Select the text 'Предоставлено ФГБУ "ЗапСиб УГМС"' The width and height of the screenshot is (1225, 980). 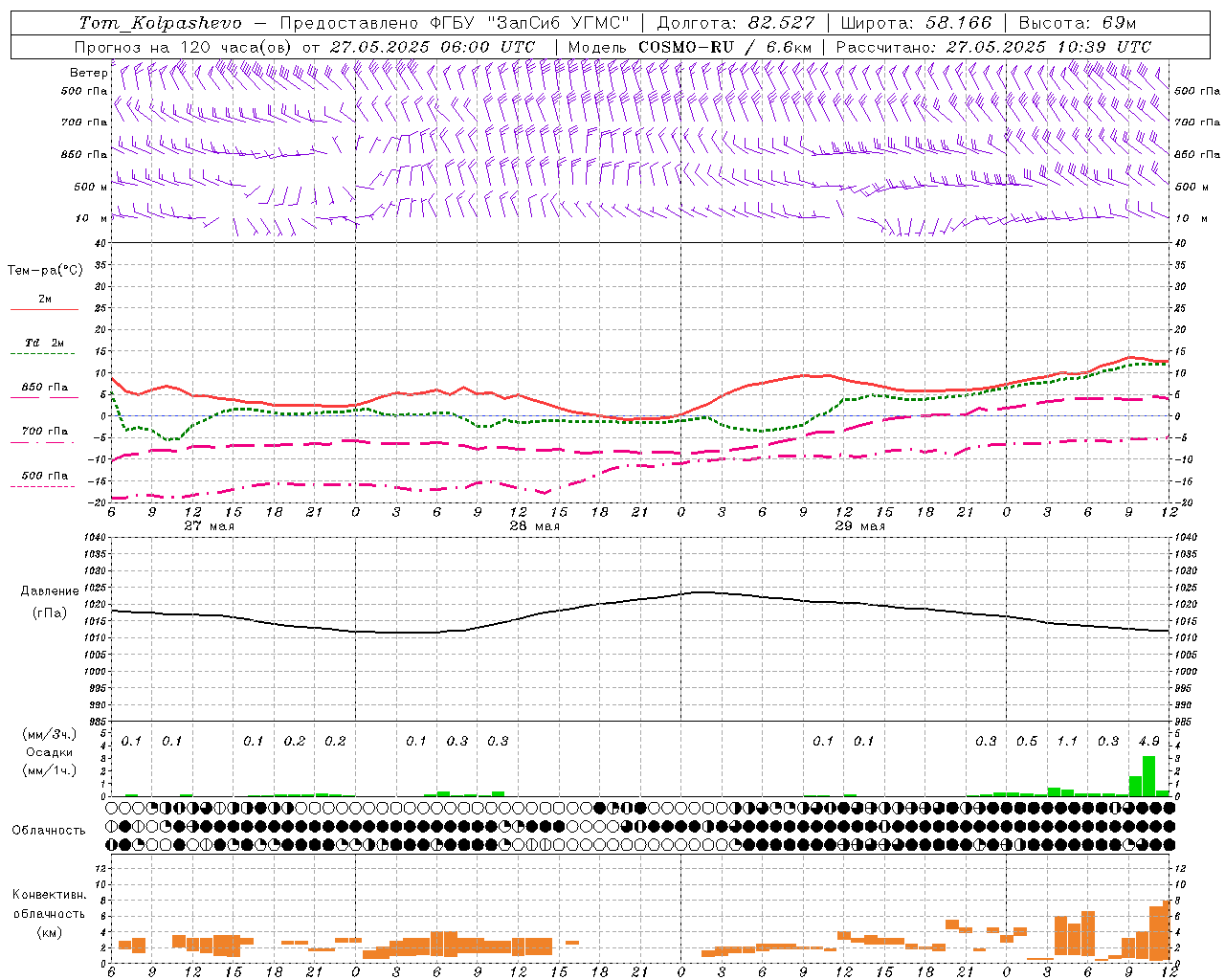[x=455, y=23]
